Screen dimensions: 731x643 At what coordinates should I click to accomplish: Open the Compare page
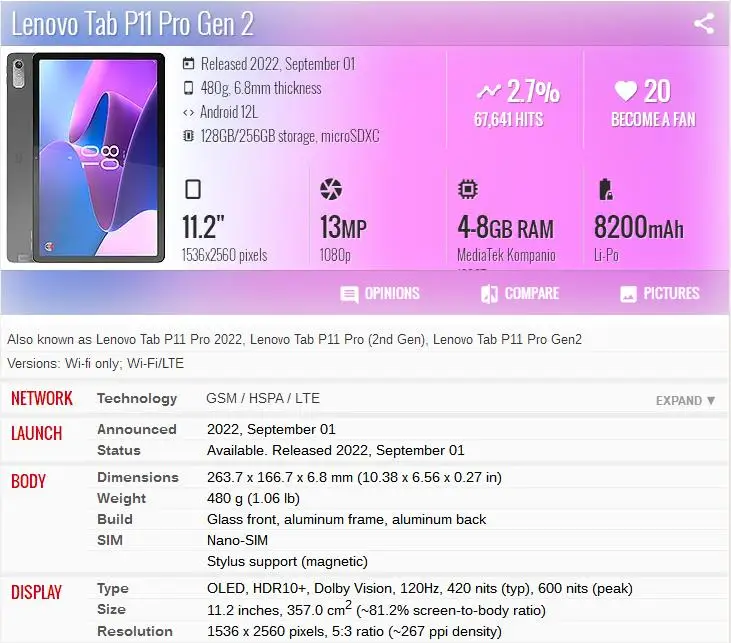point(520,293)
